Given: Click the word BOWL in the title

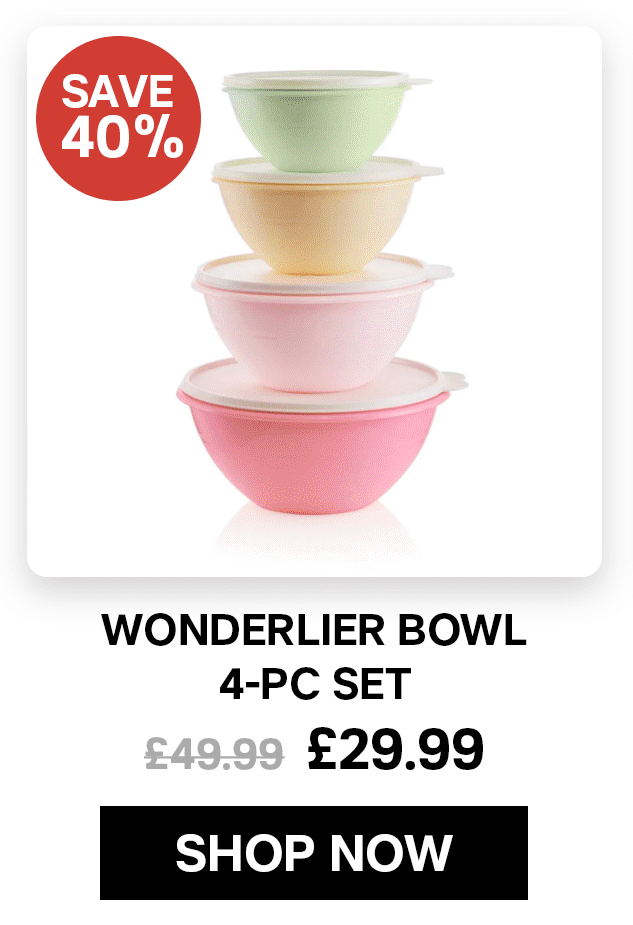Looking at the screenshot, I should [462, 630].
